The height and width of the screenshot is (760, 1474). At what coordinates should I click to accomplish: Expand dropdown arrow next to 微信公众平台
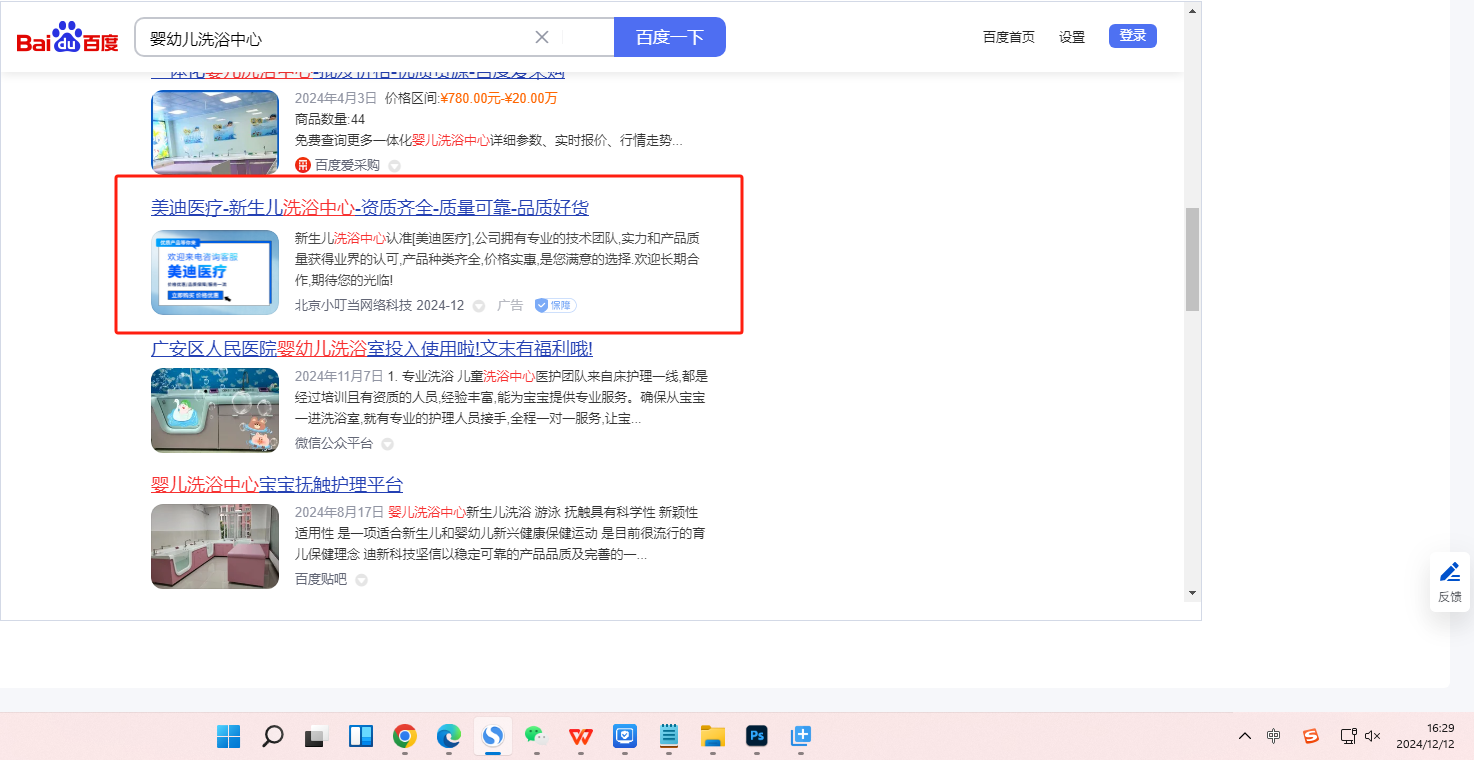pos(388,444)
